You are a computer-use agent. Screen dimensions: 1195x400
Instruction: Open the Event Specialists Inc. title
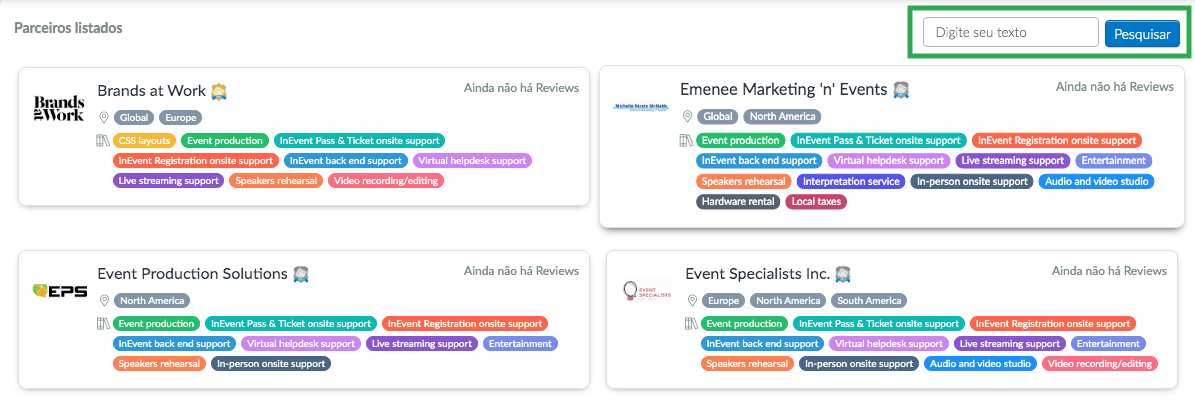click(757, 273)
